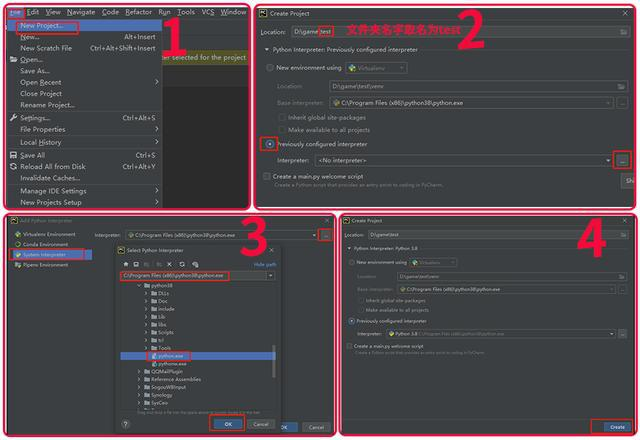Expand the Manage IDE Settings submenu arrow
This screenshot has height=440, width=640.
pyautogui.click(x=157, y=191)
